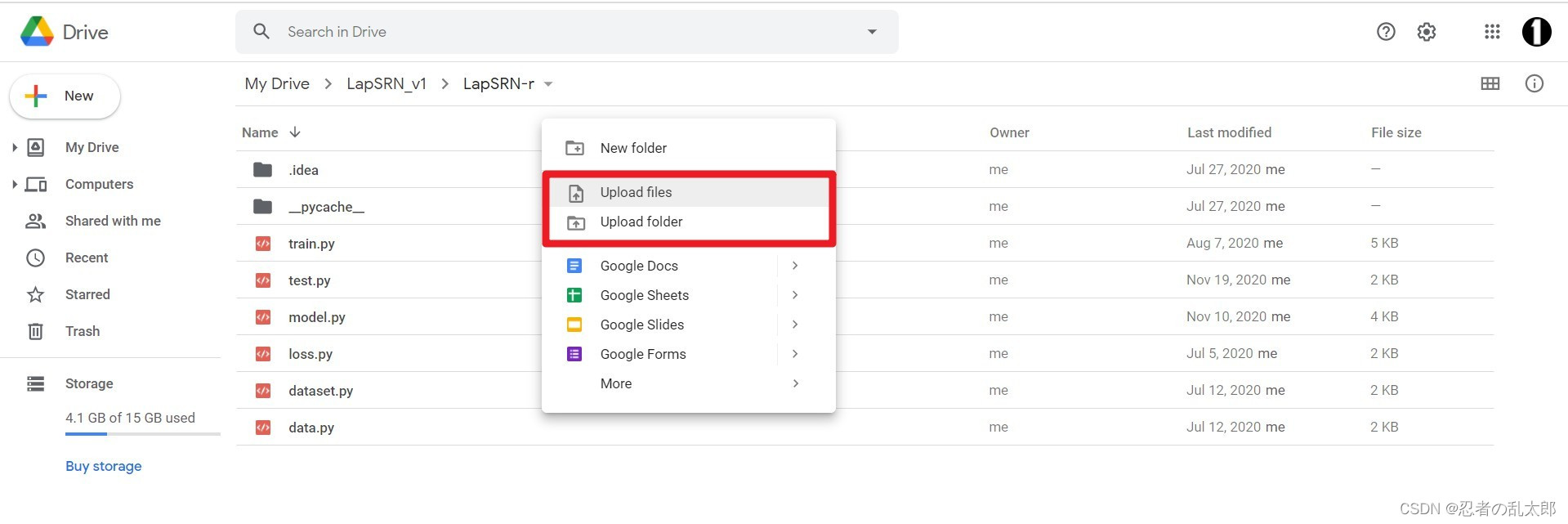Click the New button
Viewport: 1568px width, 524px height.
[65, 96]
